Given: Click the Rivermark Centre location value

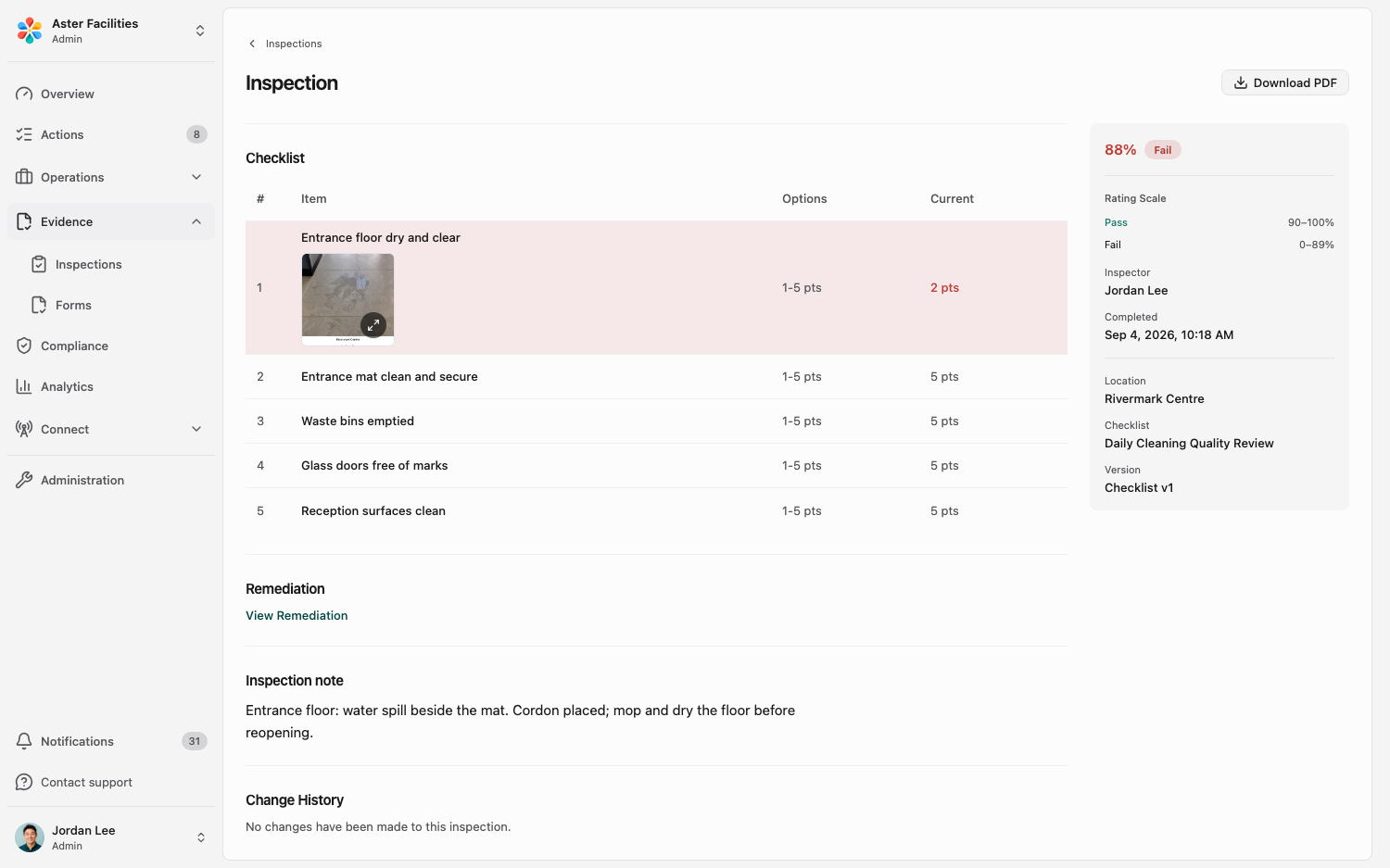Looking at the screenshot, I should pos(1155,398).
